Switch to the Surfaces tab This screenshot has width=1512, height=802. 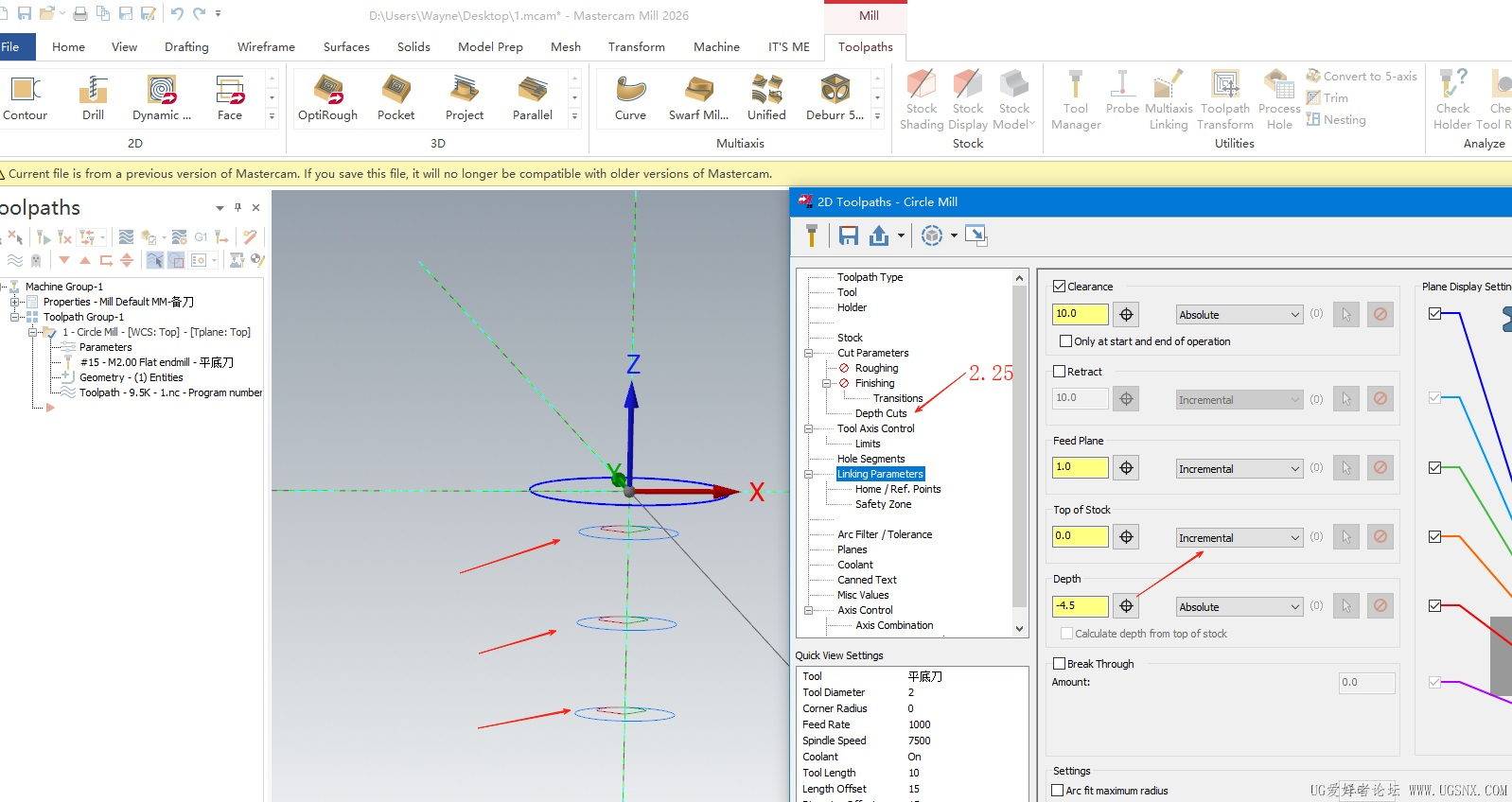click(x=346, y=46)
